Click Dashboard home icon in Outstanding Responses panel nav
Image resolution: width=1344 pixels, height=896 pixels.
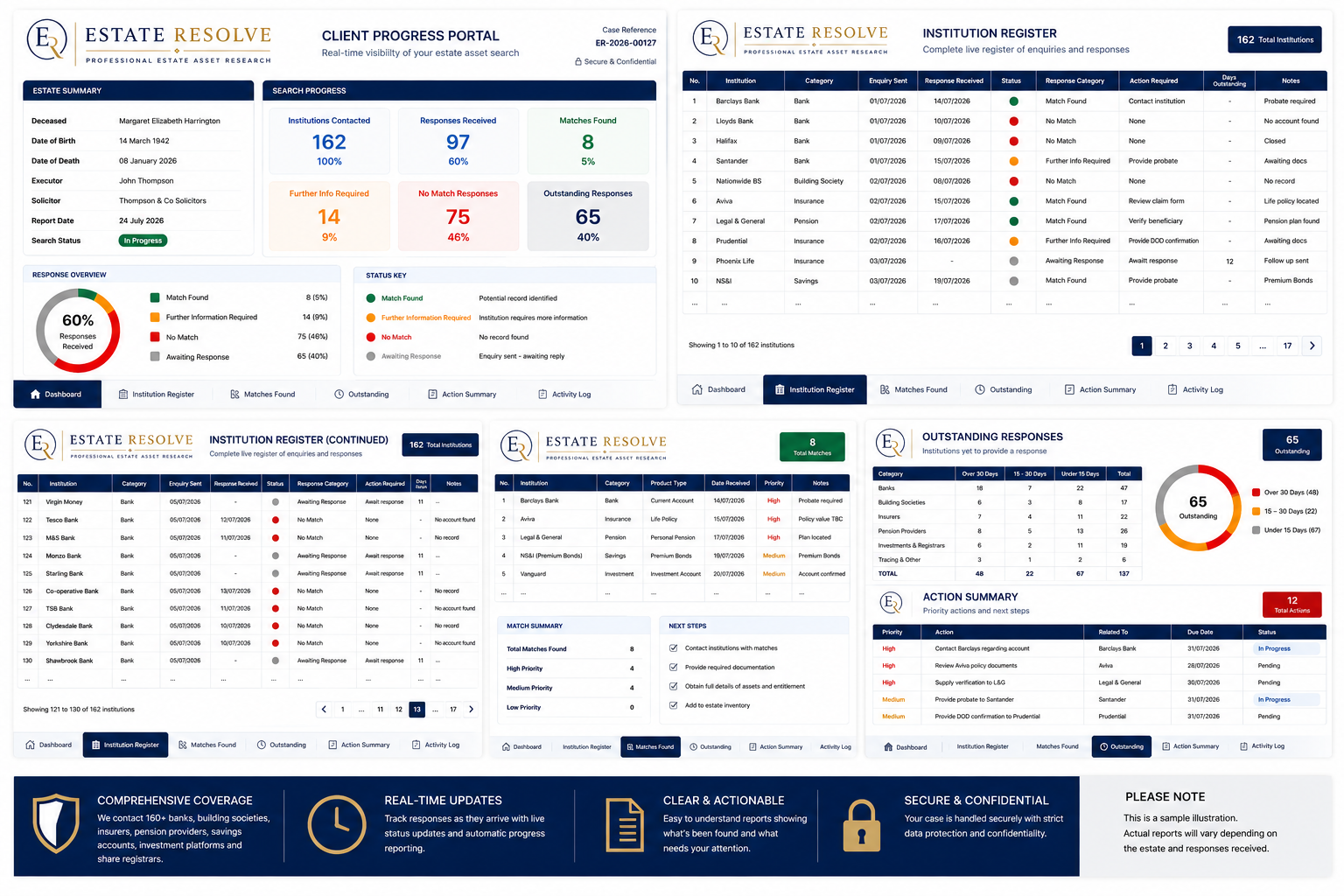pos(889,747)
